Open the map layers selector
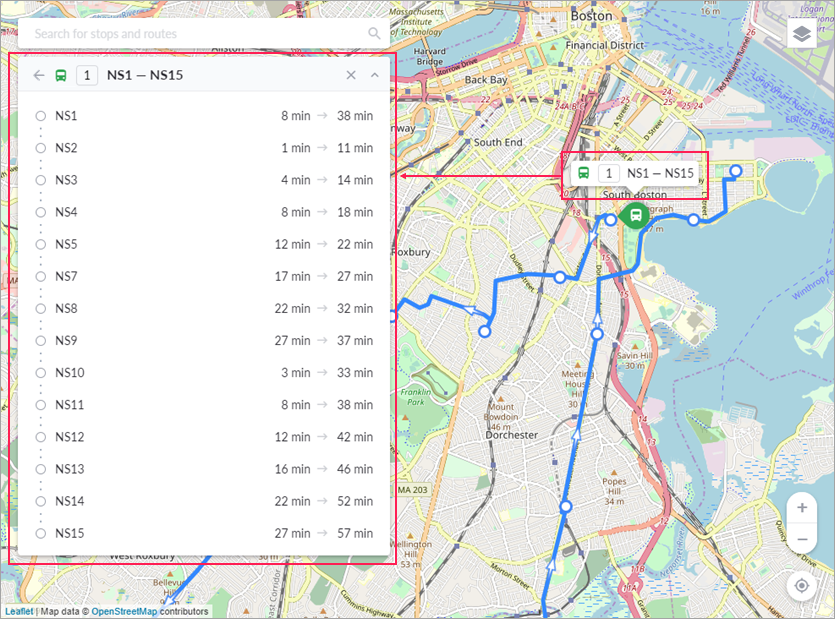 click(802, 34)
